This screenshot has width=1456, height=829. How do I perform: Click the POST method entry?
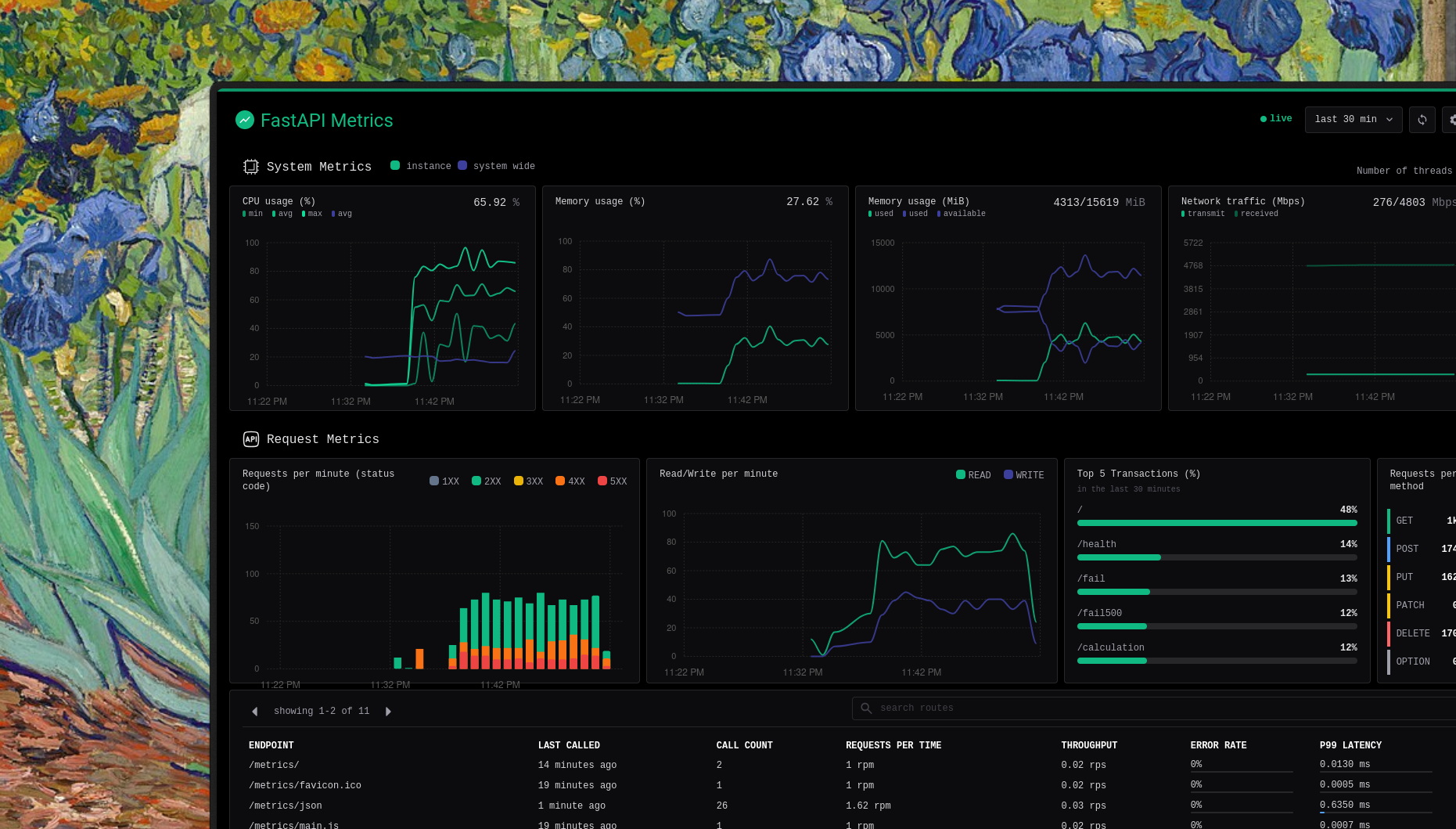pos(1422,549)
